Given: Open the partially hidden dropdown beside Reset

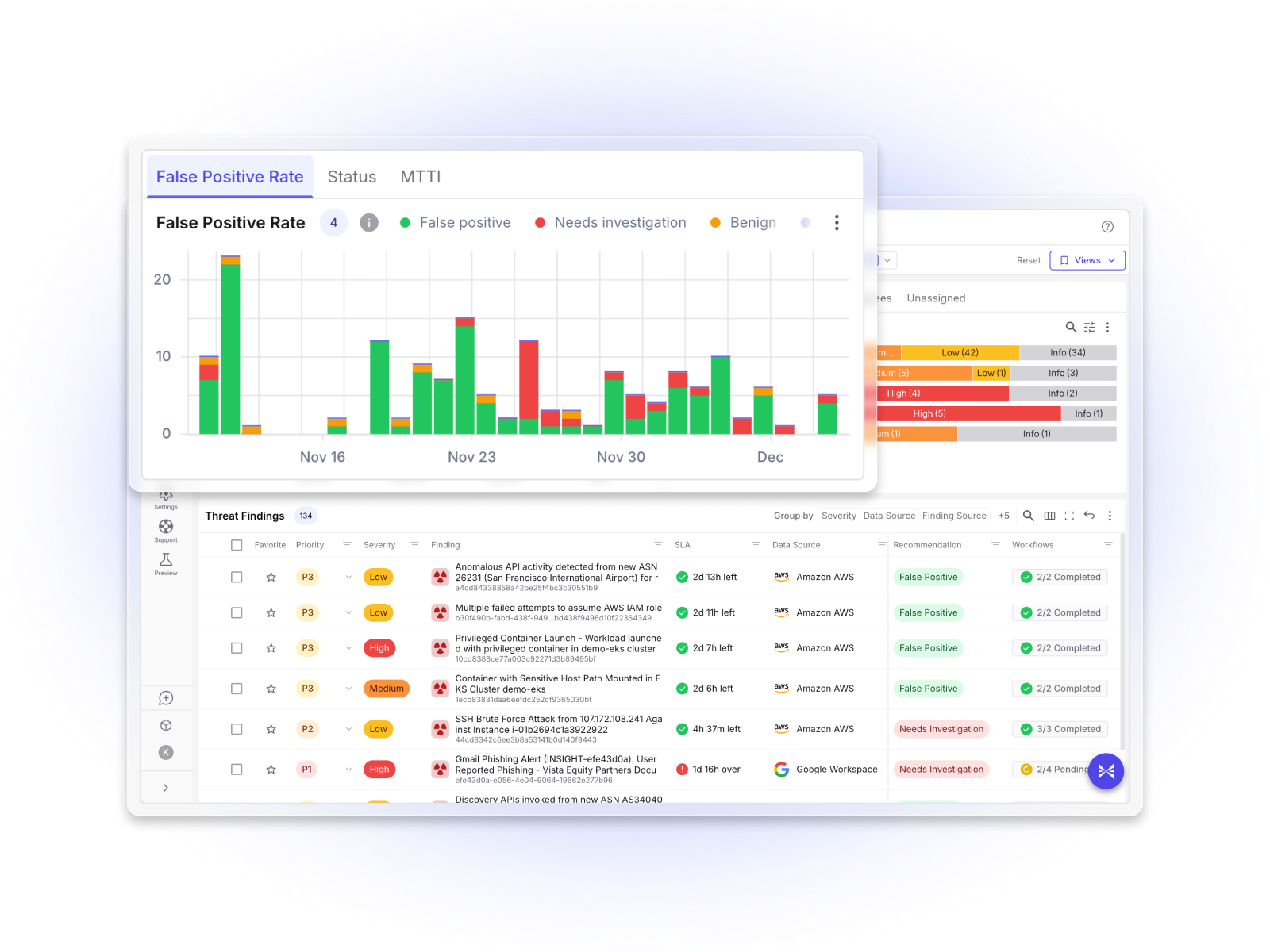Looking at the screenshot, I should pos(887,260).
